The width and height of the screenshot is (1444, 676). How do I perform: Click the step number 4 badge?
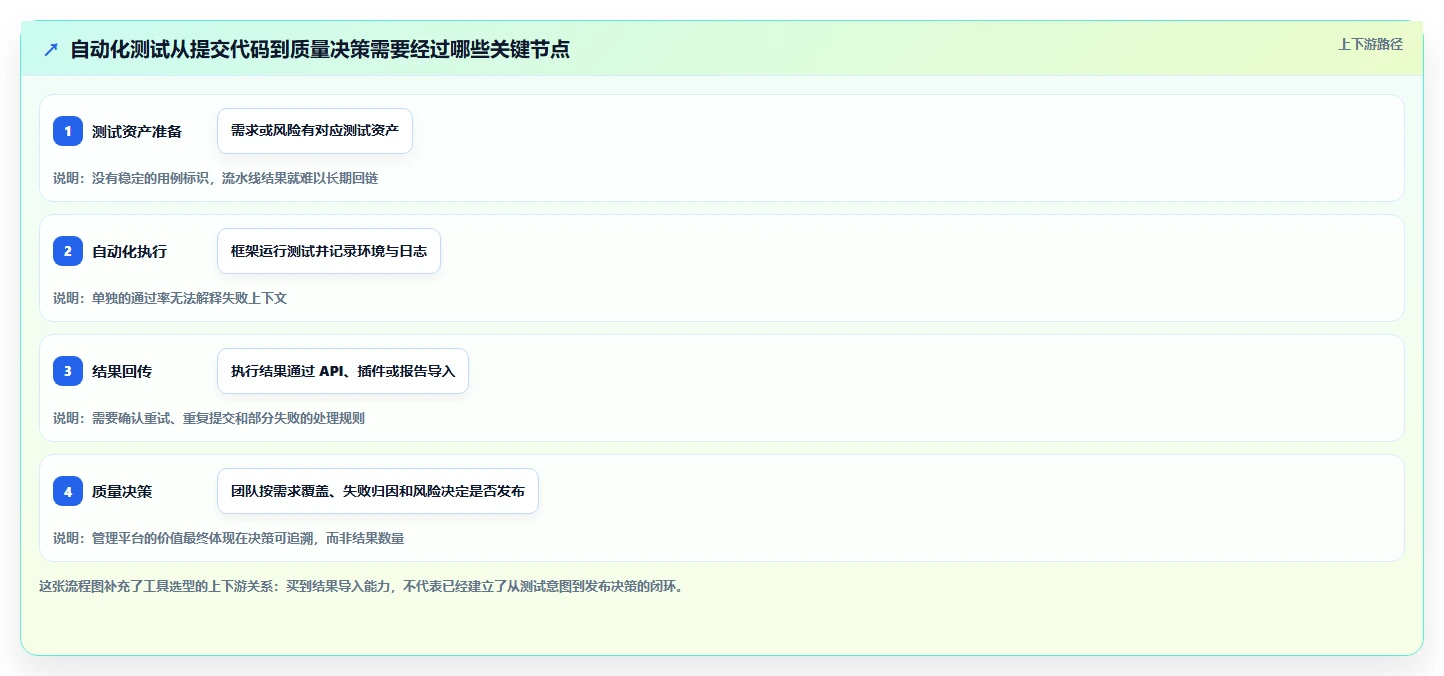(68, 491)
